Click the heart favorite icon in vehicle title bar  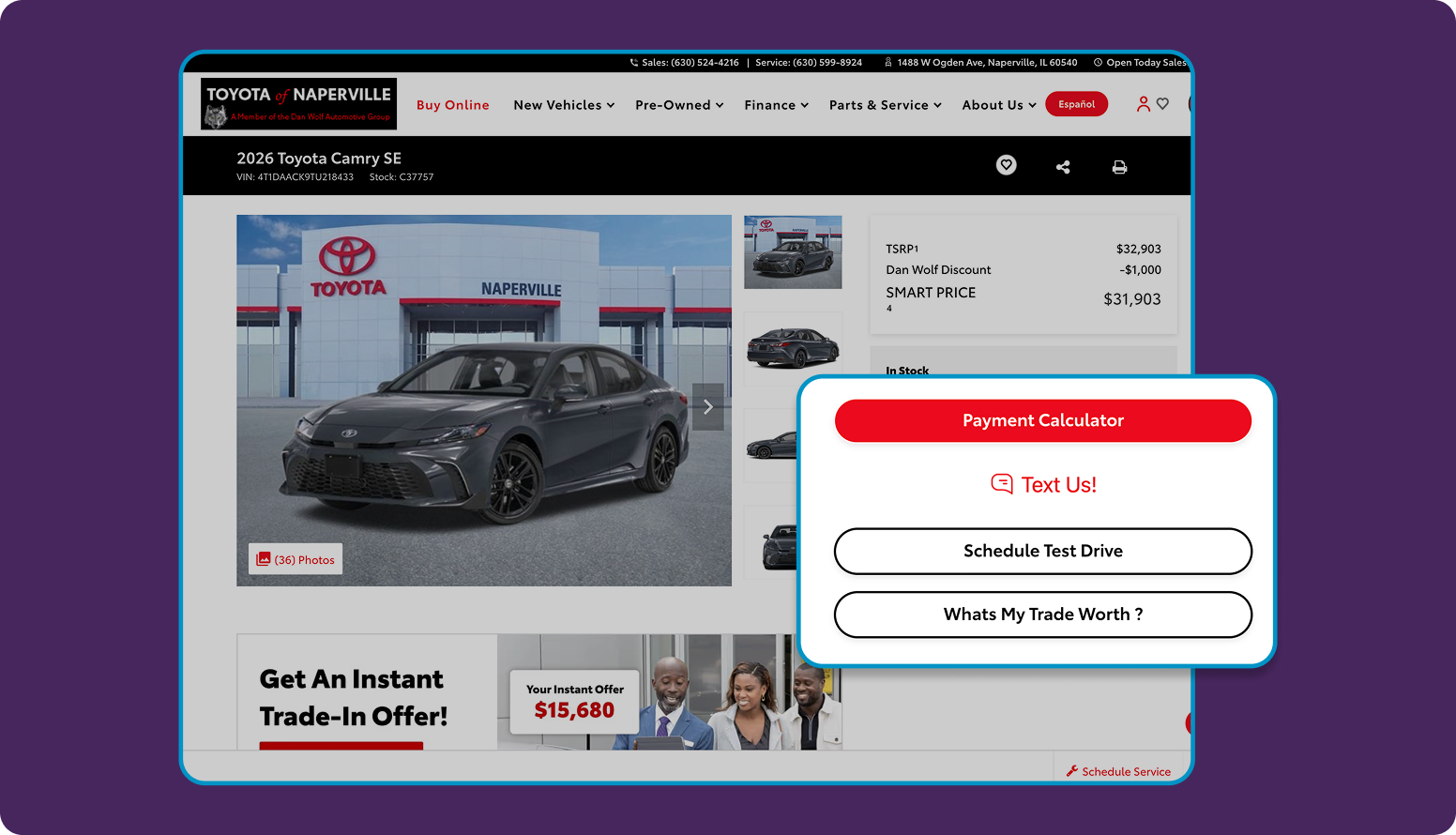(1006, 165)
